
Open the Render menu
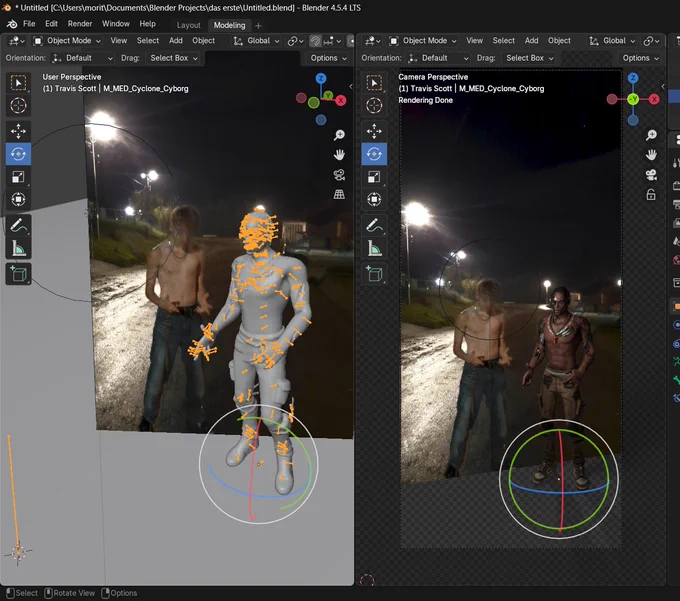tap(80, 24)
